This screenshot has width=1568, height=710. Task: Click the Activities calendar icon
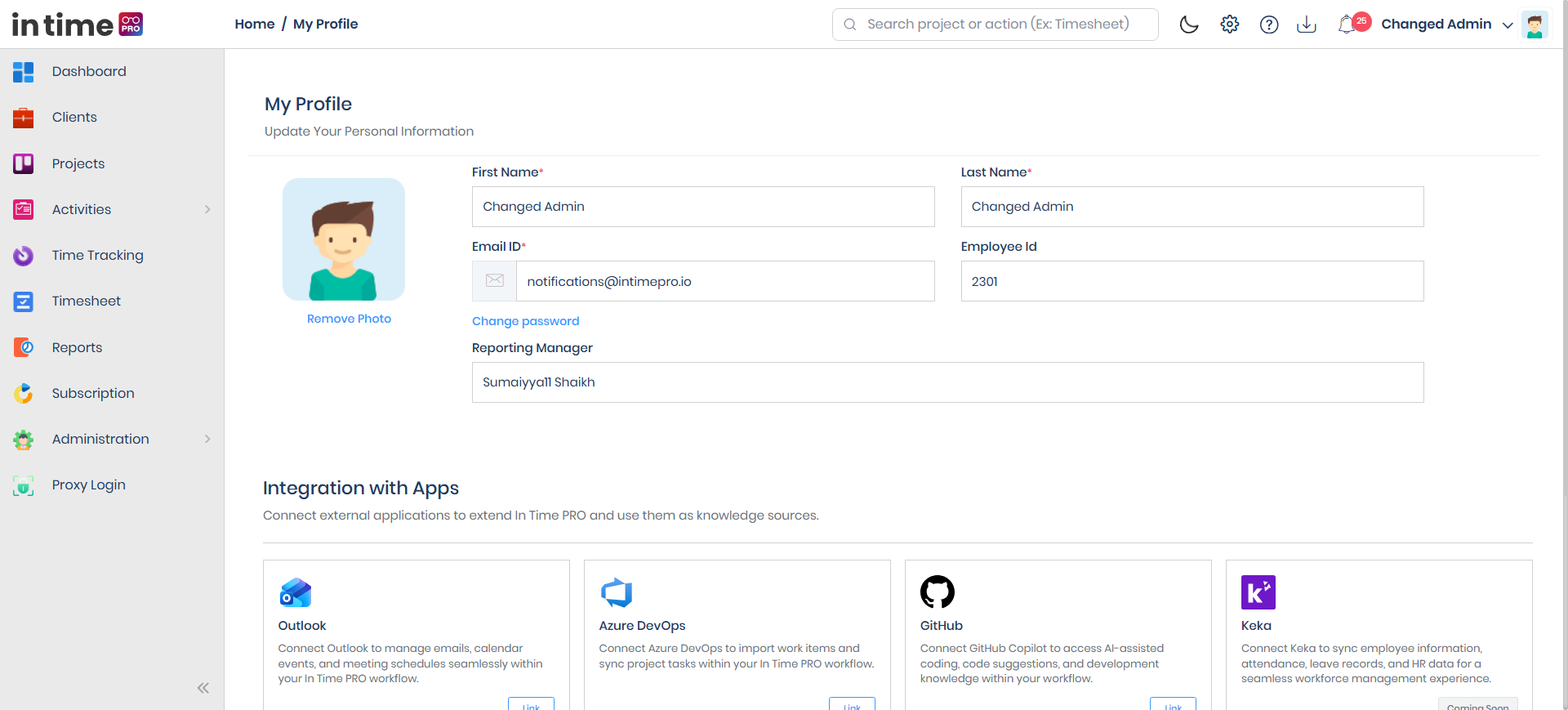24,209
